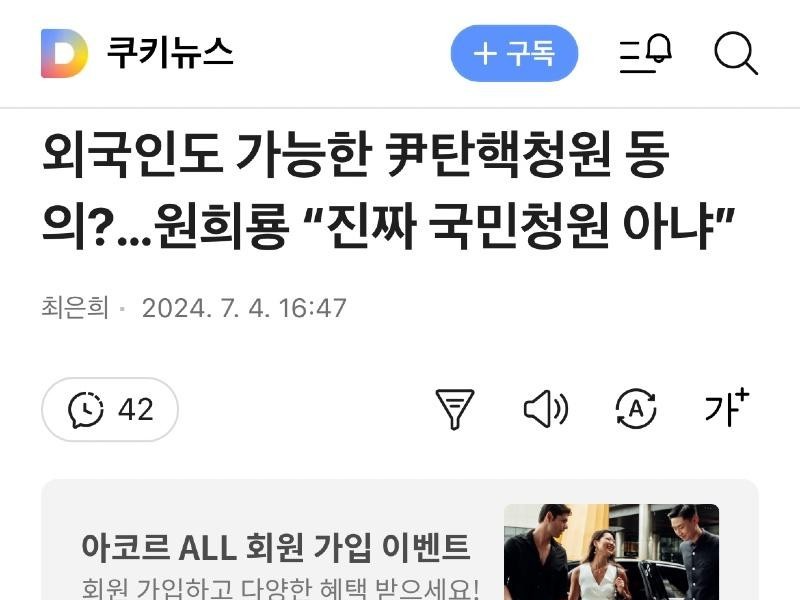Click the name 원희룡 in the headline

pyautogui.click(x=221, y=226)
